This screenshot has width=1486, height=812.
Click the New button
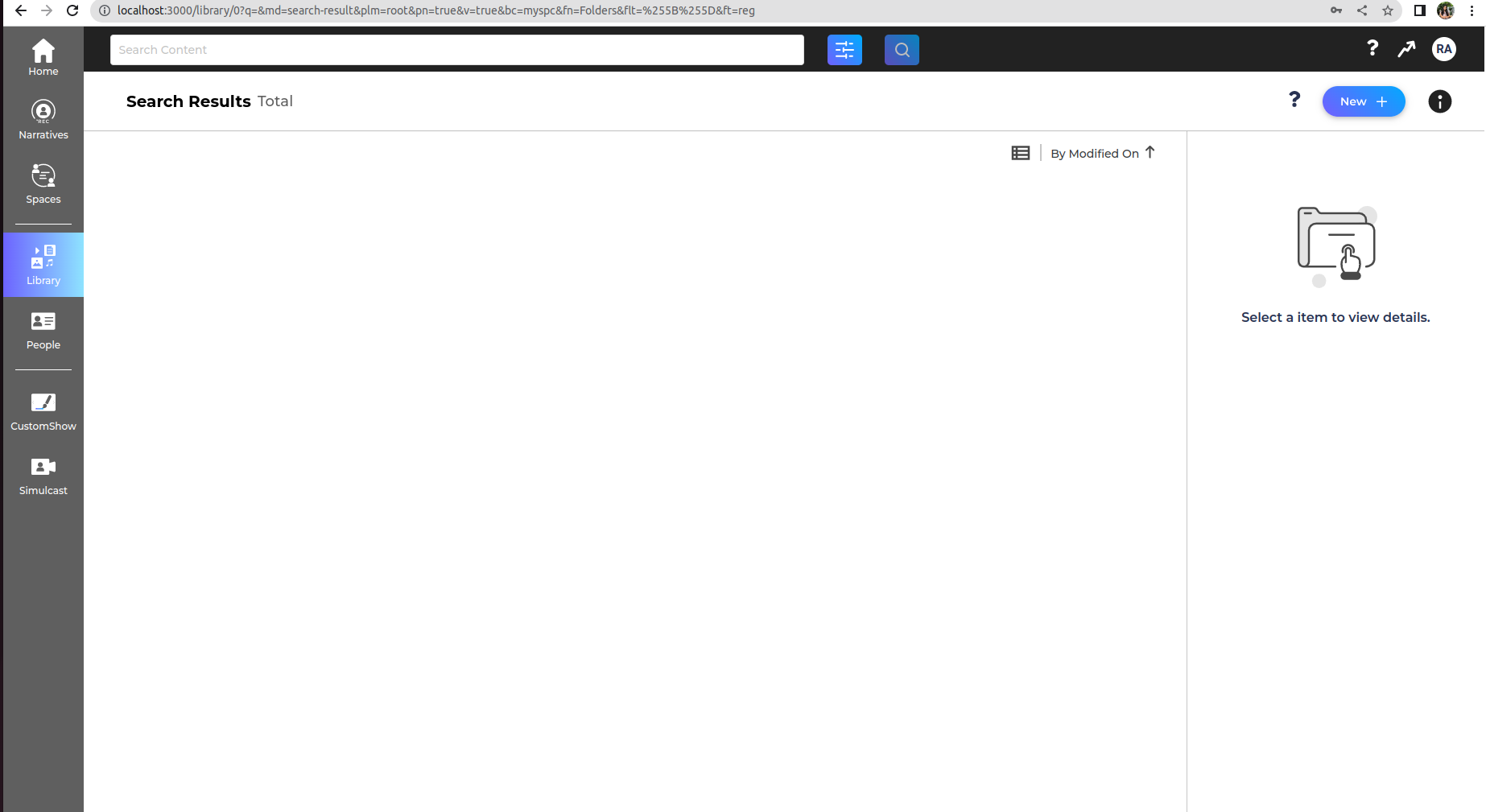coord(1363,101)
